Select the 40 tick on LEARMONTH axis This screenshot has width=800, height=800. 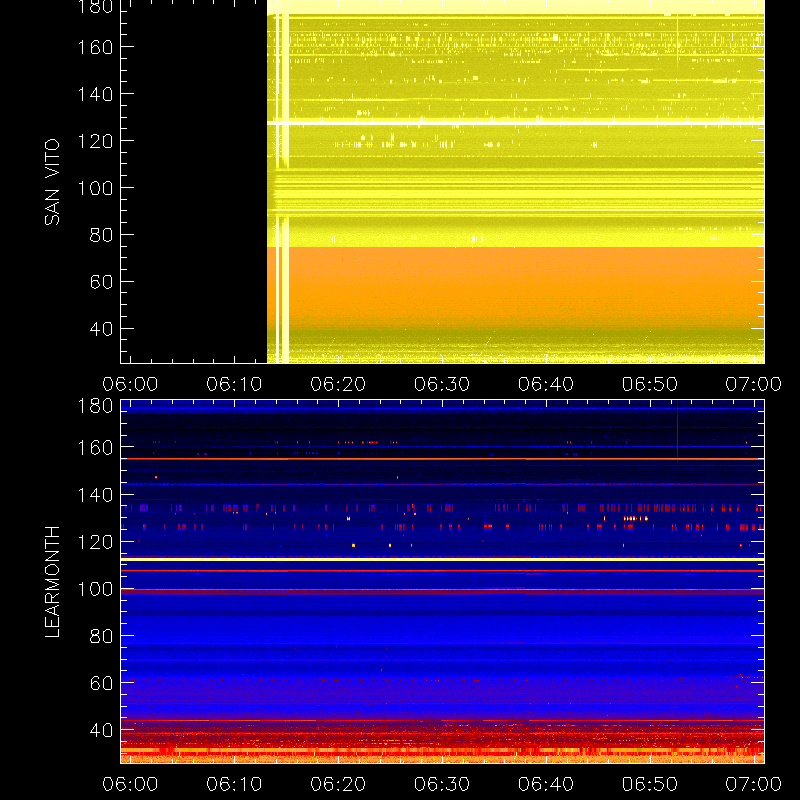(101, 730)
